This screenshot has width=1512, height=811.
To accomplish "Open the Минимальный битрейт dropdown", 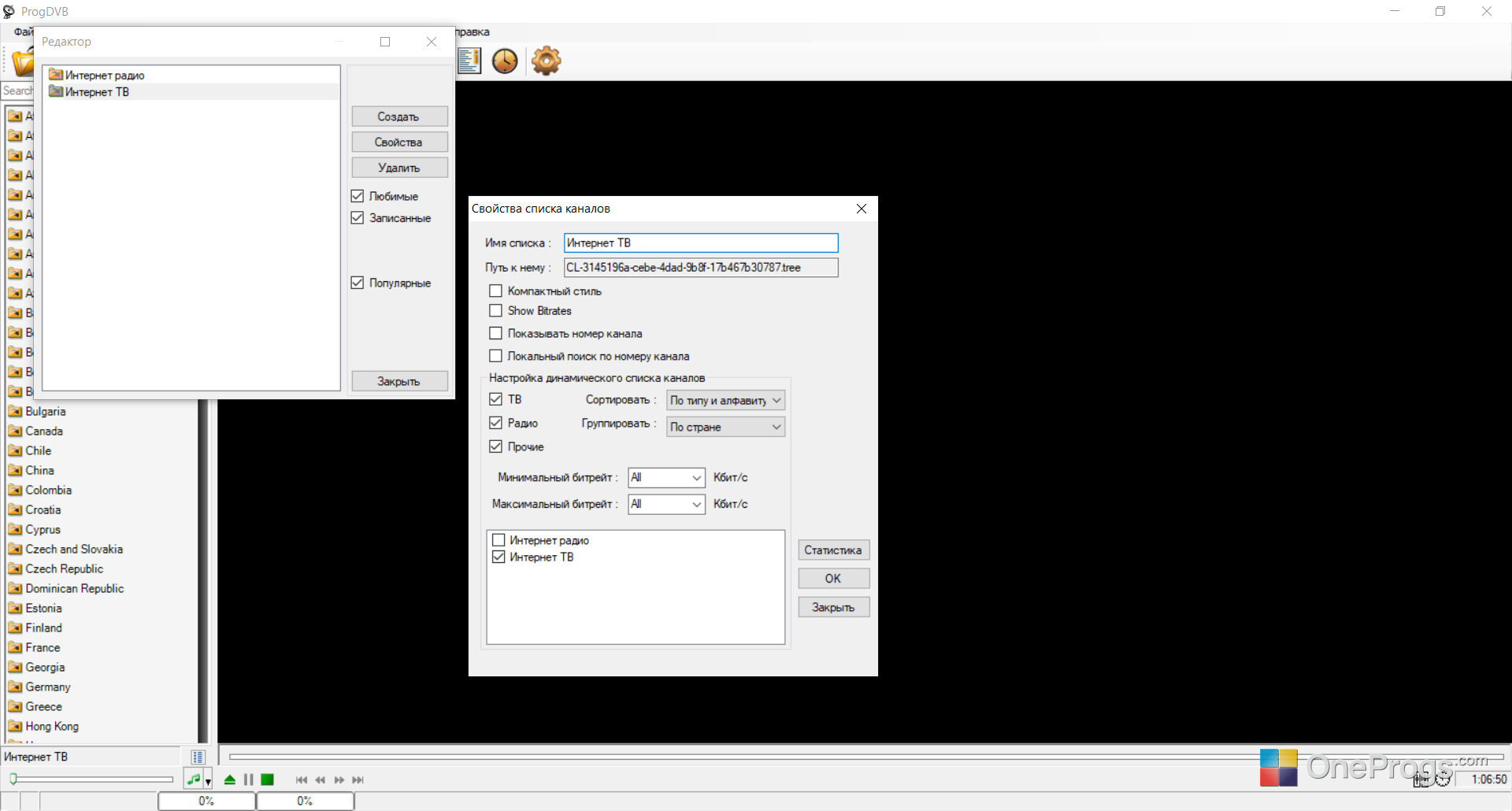I will pos(666,477).
